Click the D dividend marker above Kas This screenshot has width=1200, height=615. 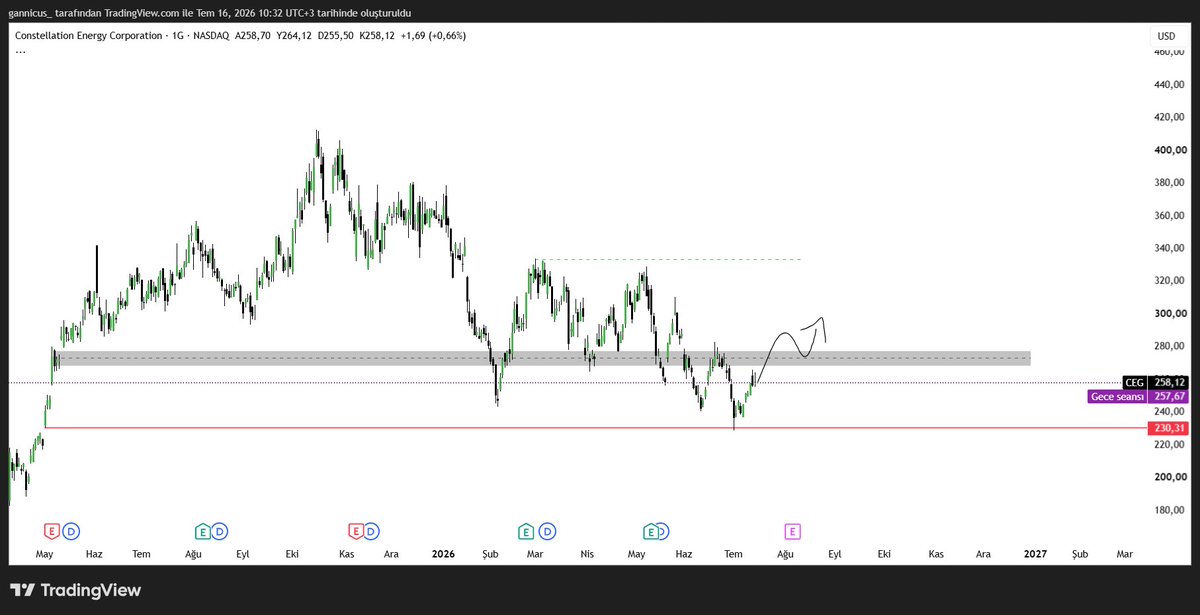(372, 530)
